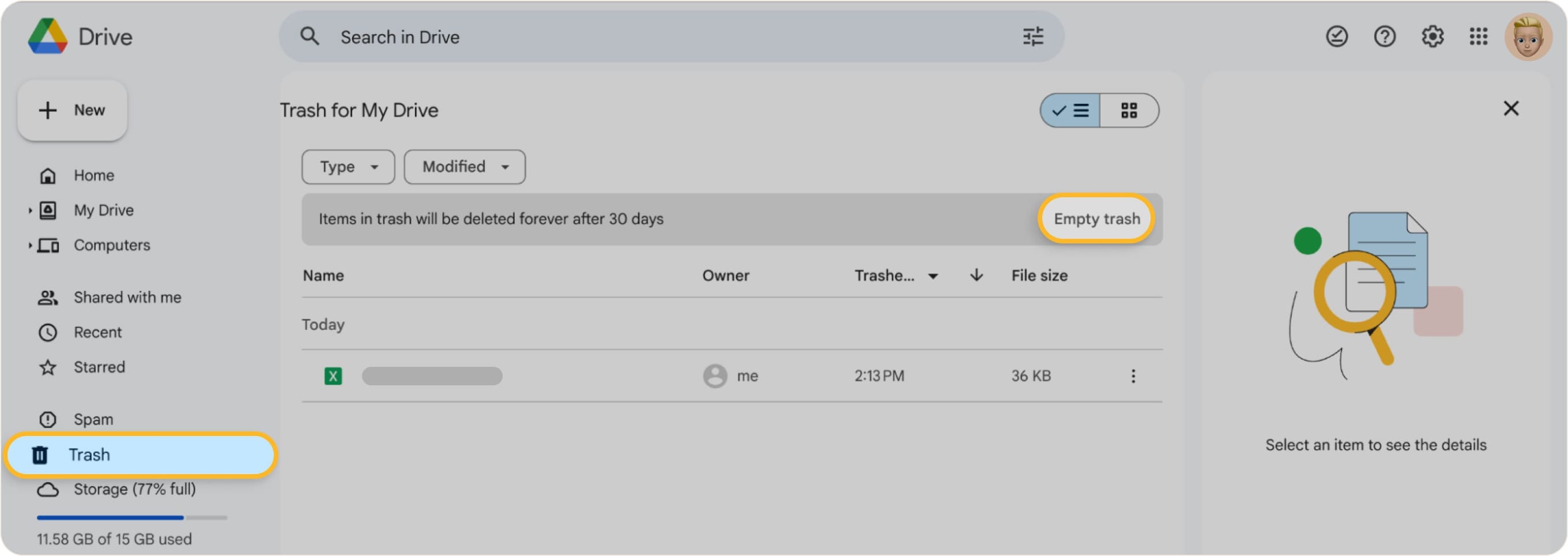Select Trash in the sidebar
This screenshot has height=556, width=1568.
(x=89, y=454)
